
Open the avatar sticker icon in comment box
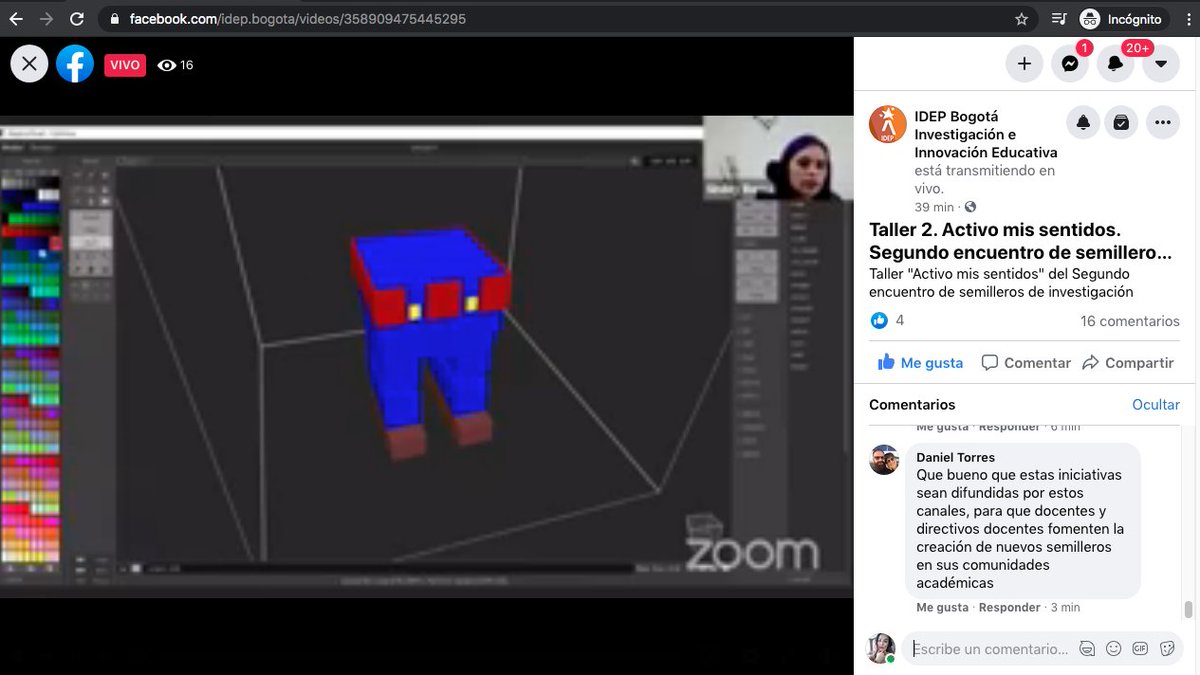(x=1087, y=649)
